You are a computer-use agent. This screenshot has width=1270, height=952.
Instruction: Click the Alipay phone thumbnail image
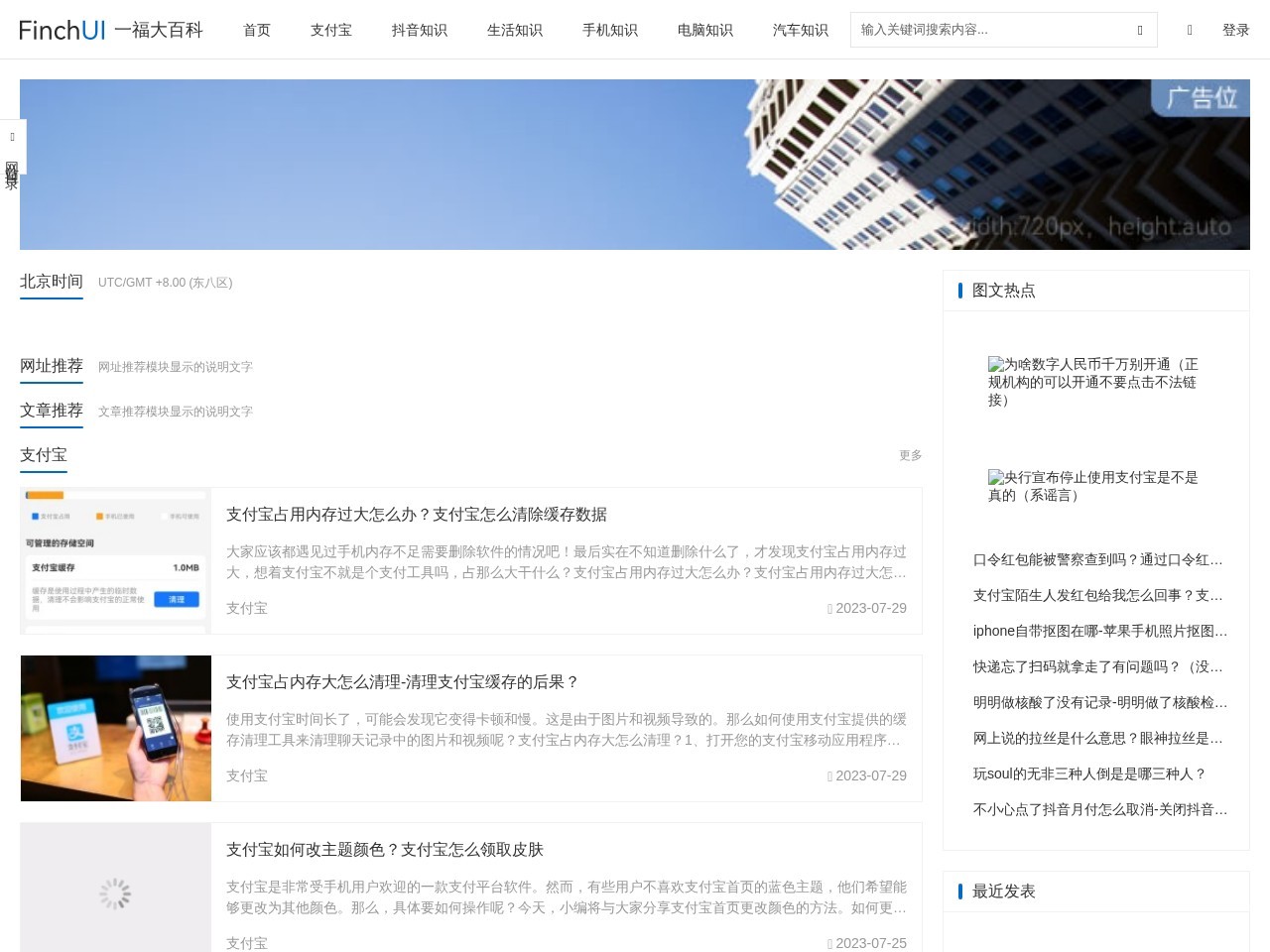coord(116,728)
